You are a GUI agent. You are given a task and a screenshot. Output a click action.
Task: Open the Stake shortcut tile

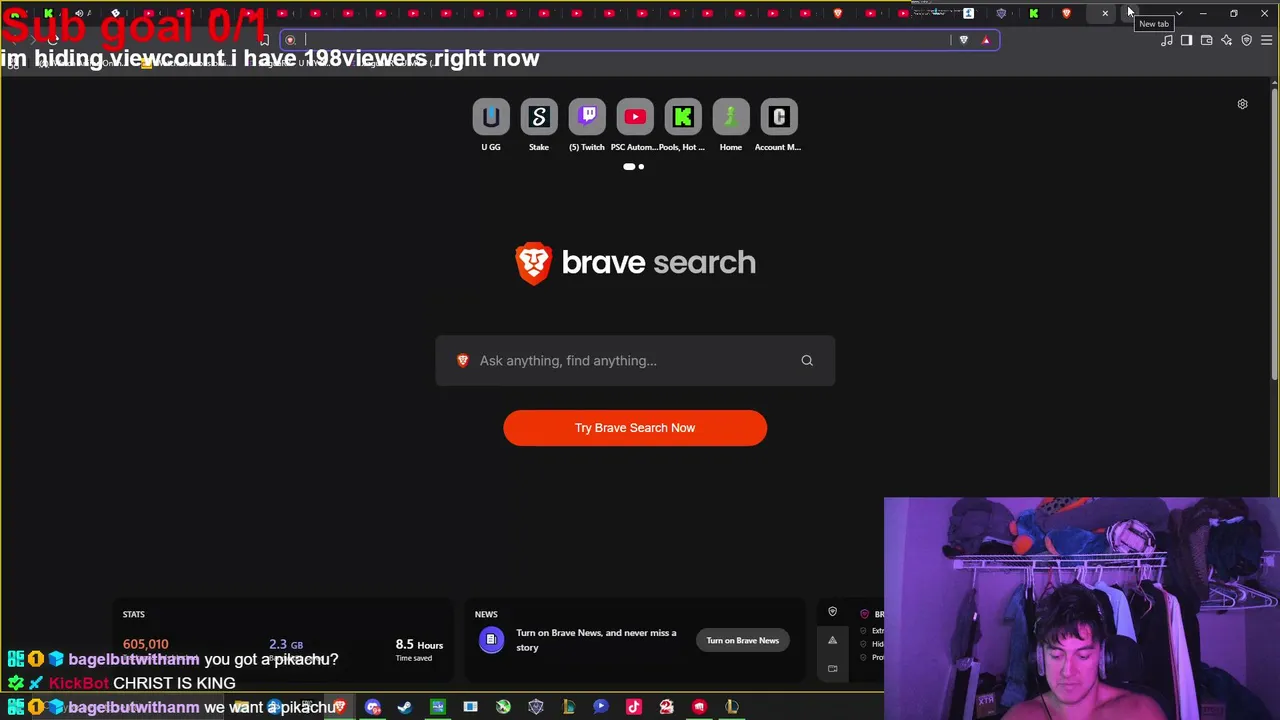coord(539,117)
